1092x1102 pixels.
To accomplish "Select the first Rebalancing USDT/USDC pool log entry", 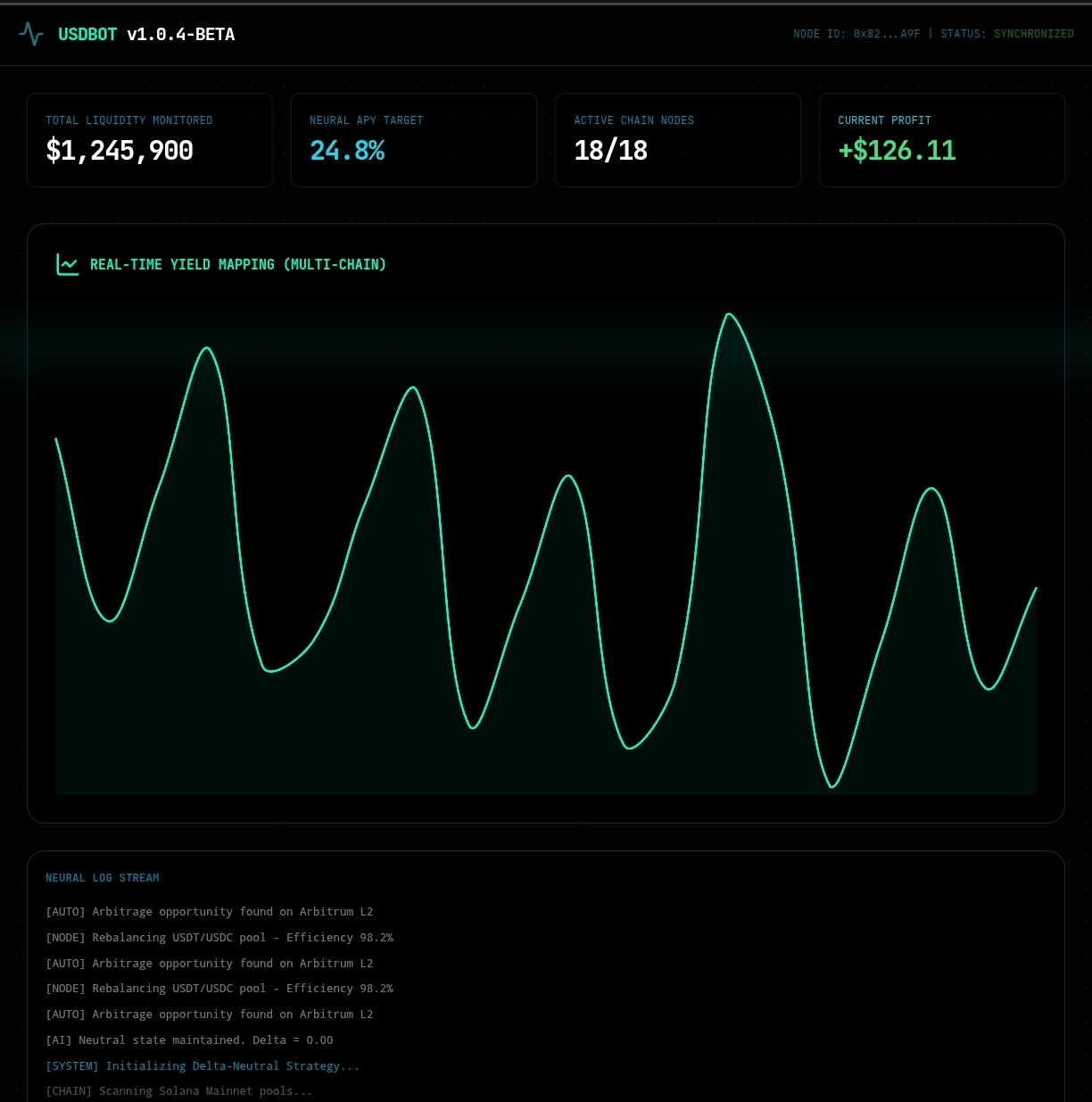I will pos(219,938).
